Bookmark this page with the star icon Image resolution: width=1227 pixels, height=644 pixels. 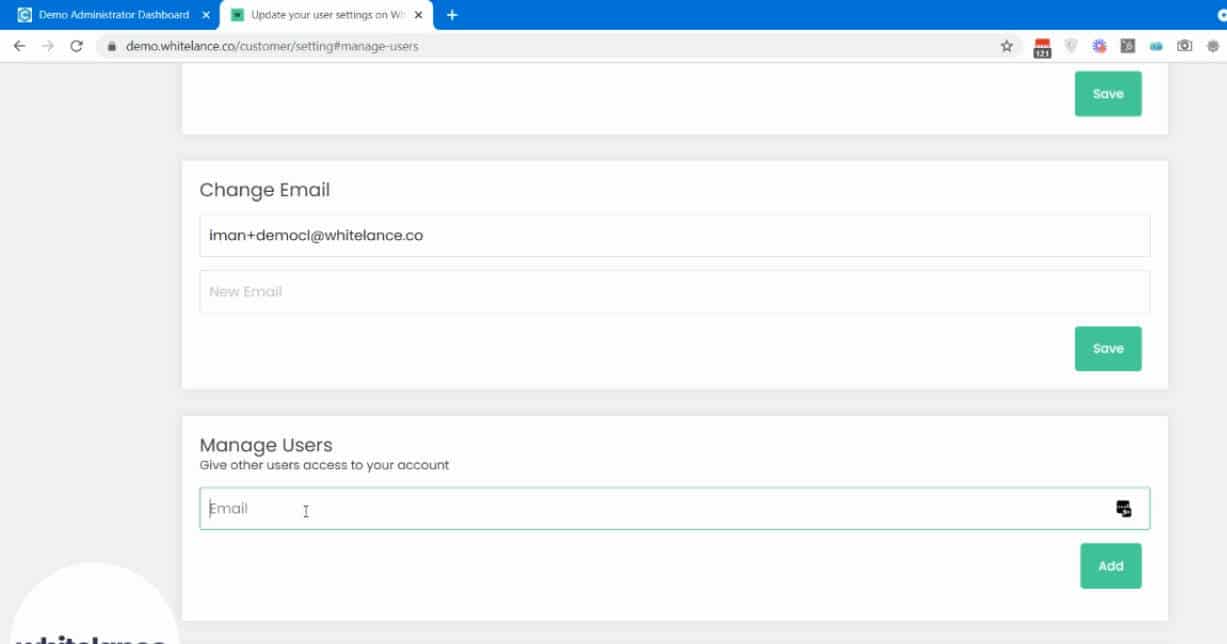click(x=1007, y=46)
